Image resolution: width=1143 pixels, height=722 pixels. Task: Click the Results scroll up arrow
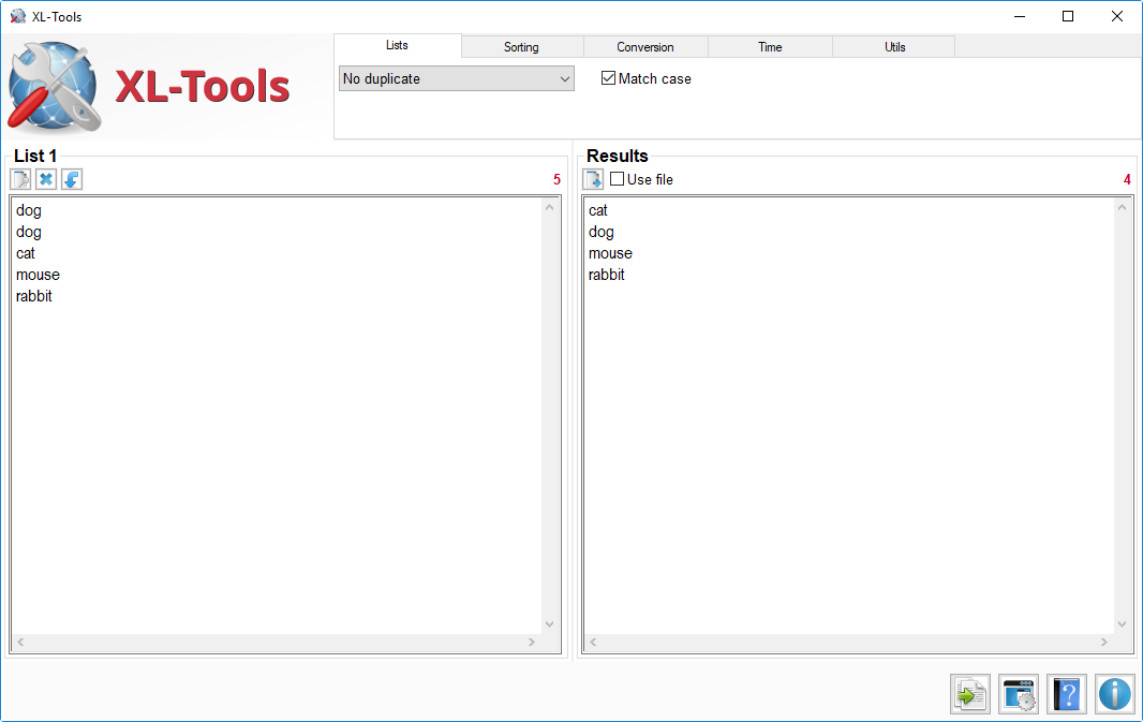pyautogui.click(x=1122, y=208)
